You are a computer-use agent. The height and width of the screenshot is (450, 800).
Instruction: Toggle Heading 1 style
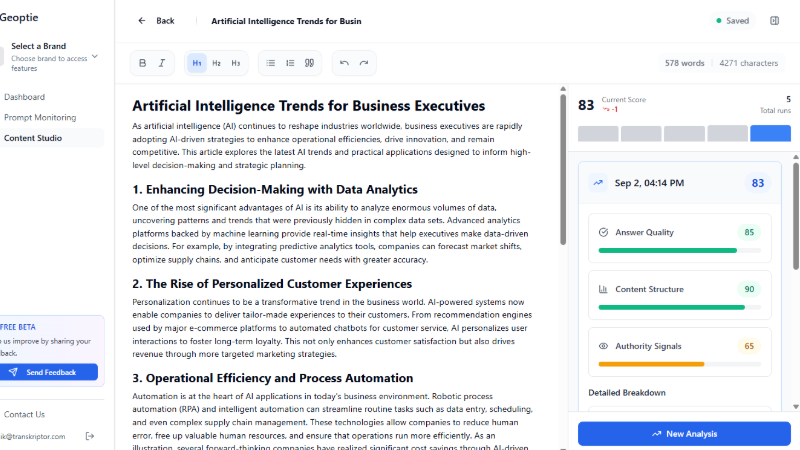tap(197, 63)
